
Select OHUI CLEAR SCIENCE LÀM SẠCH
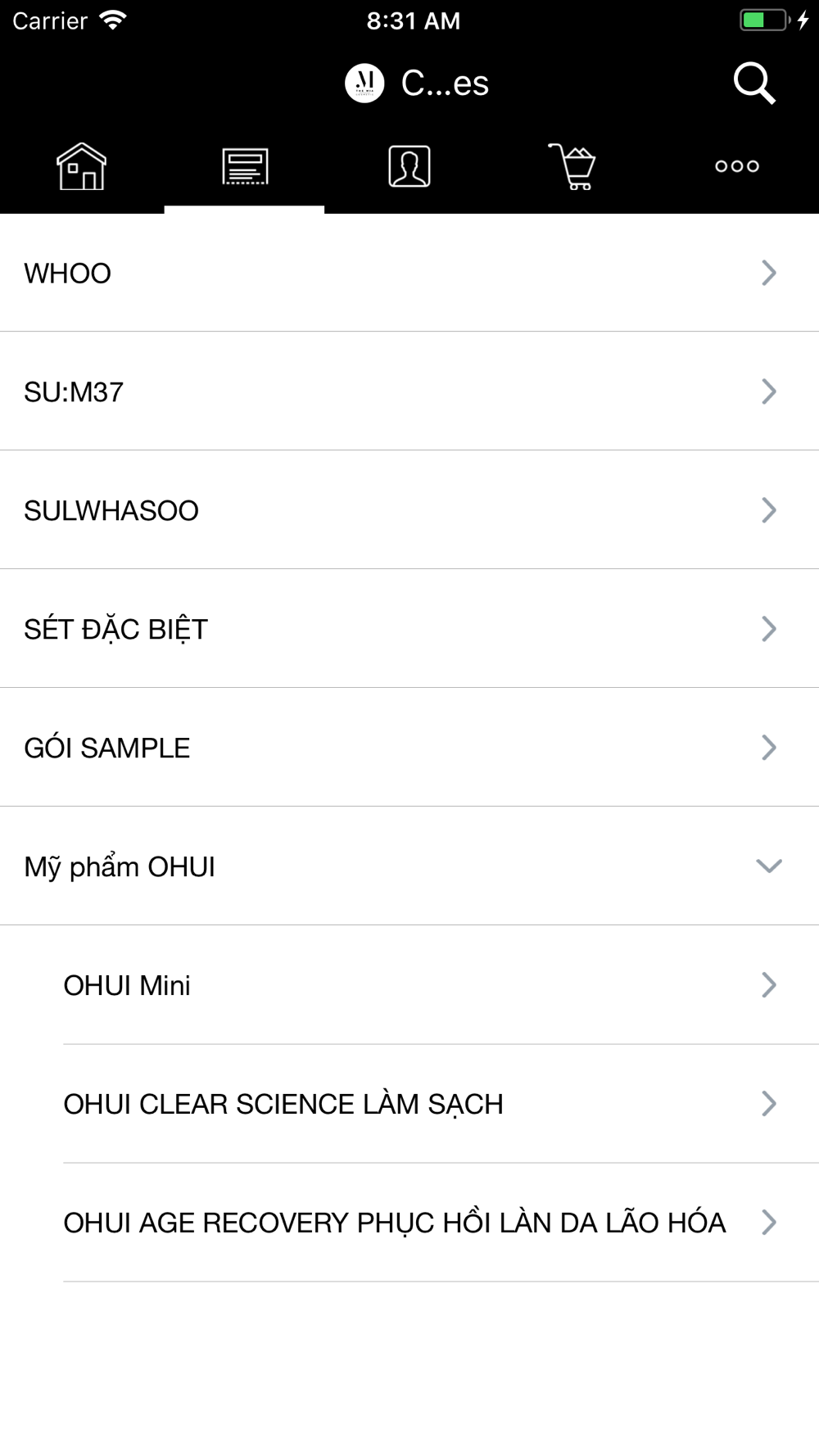[x=283, y=1104]
